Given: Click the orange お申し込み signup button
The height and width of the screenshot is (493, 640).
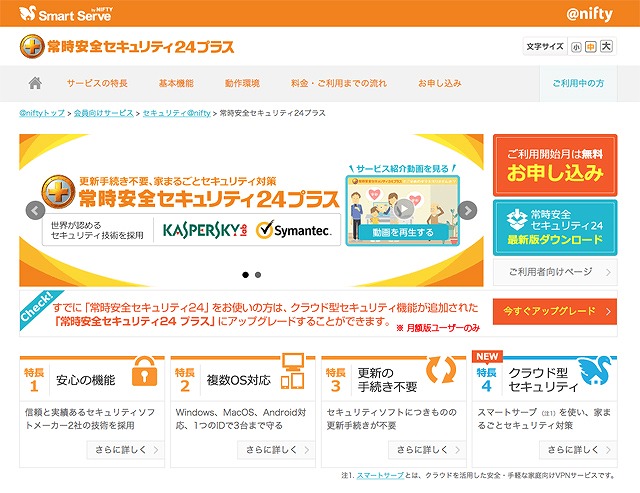Looking at the screenshot, I should pos(555,165).
